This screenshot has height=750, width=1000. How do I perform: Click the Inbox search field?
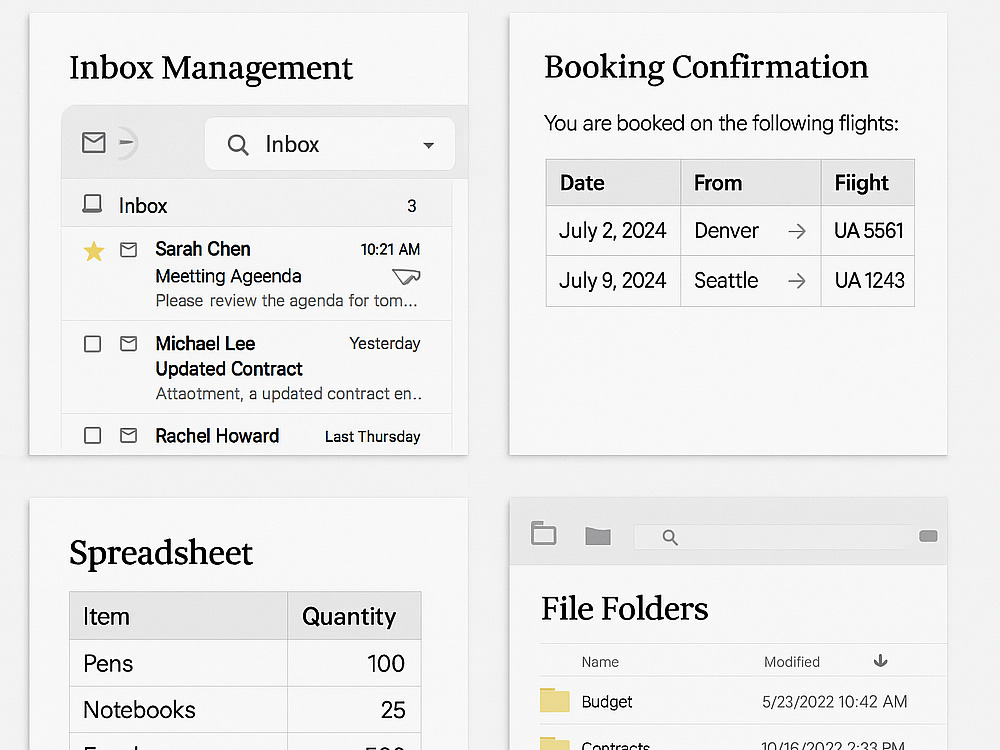pyautogui.click(x=330, y=144)
